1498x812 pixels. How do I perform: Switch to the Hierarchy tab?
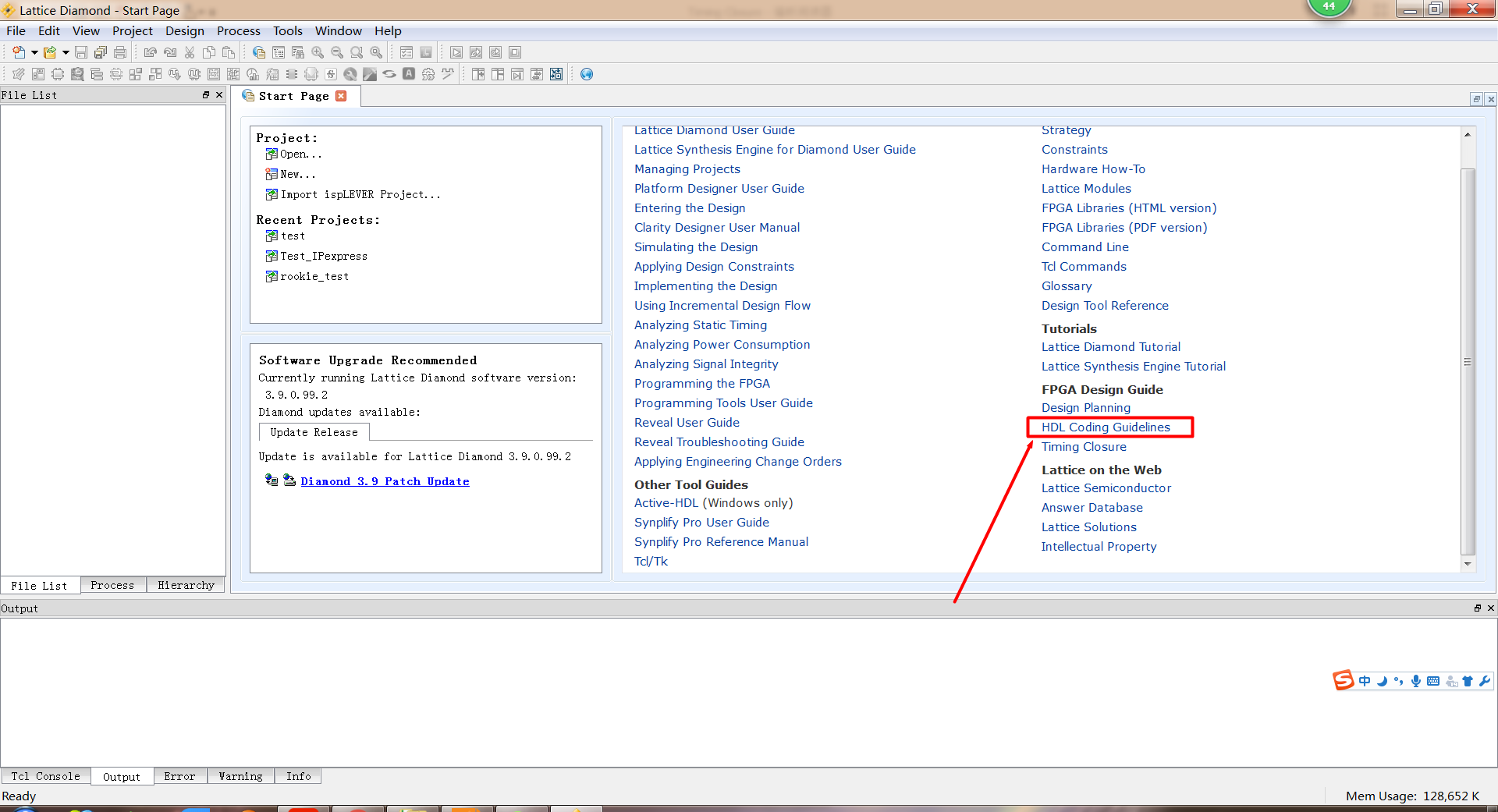click(186, 585)
